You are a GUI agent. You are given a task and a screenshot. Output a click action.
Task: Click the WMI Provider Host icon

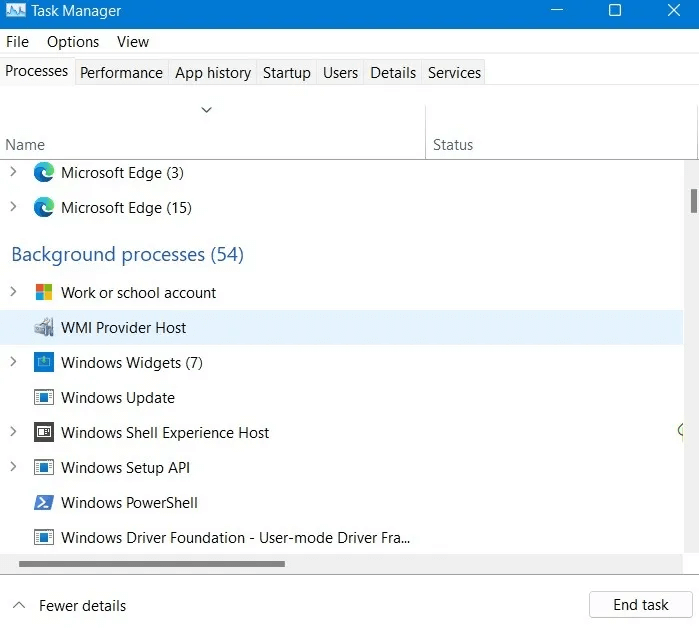pos(44,328)
